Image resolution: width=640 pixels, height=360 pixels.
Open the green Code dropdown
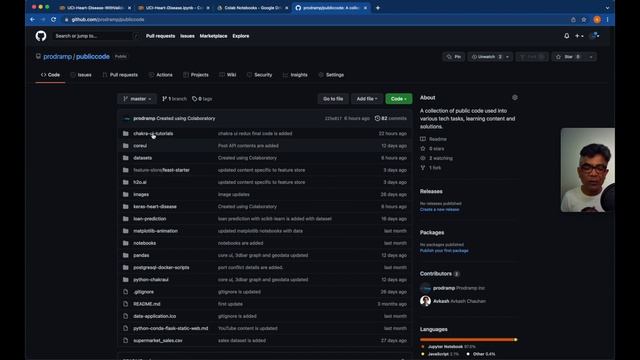click(x=398, y=99)
